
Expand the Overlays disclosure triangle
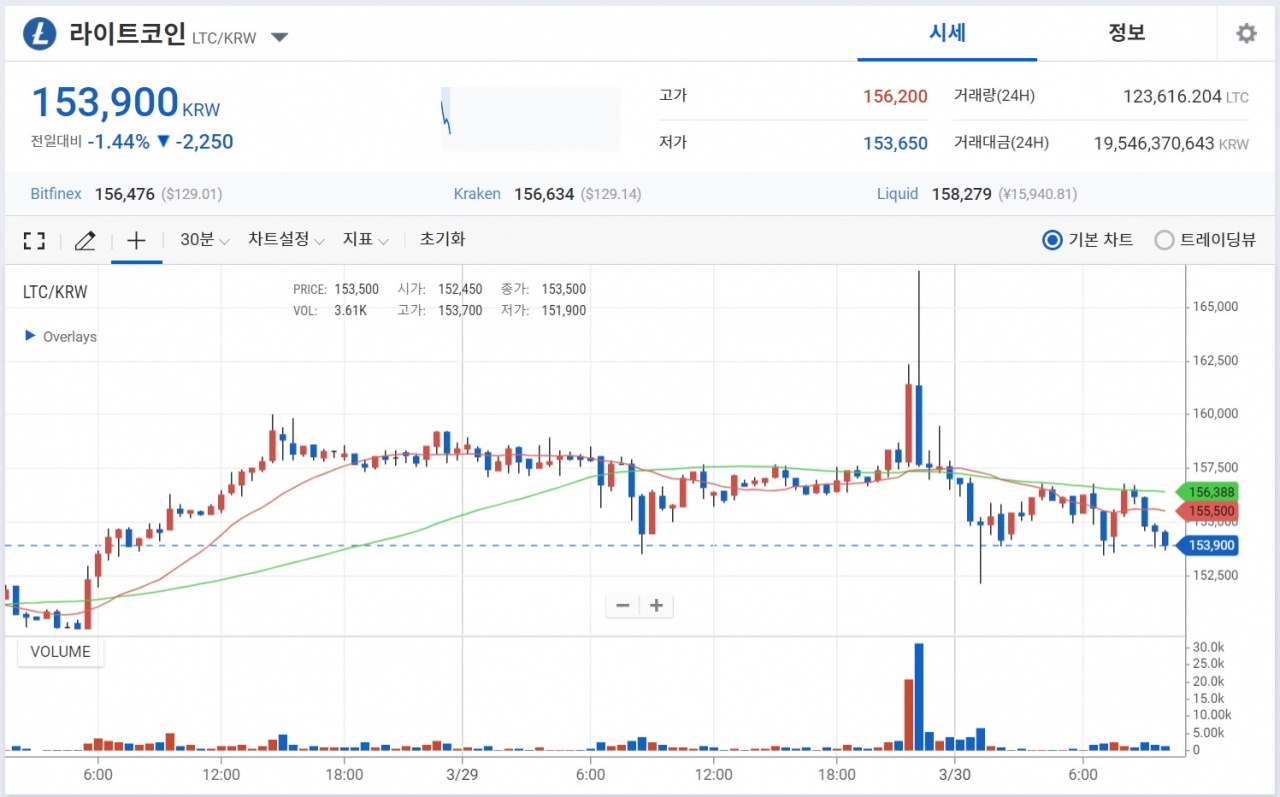pos(30,336)
